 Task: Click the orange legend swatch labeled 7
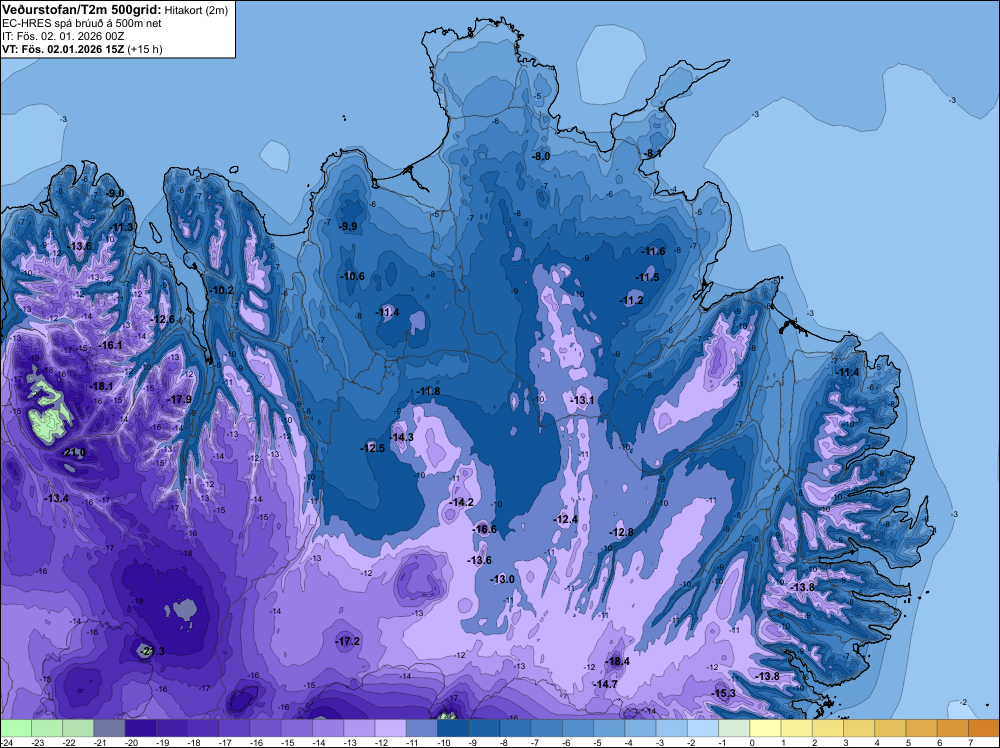(x=984, y=728)
